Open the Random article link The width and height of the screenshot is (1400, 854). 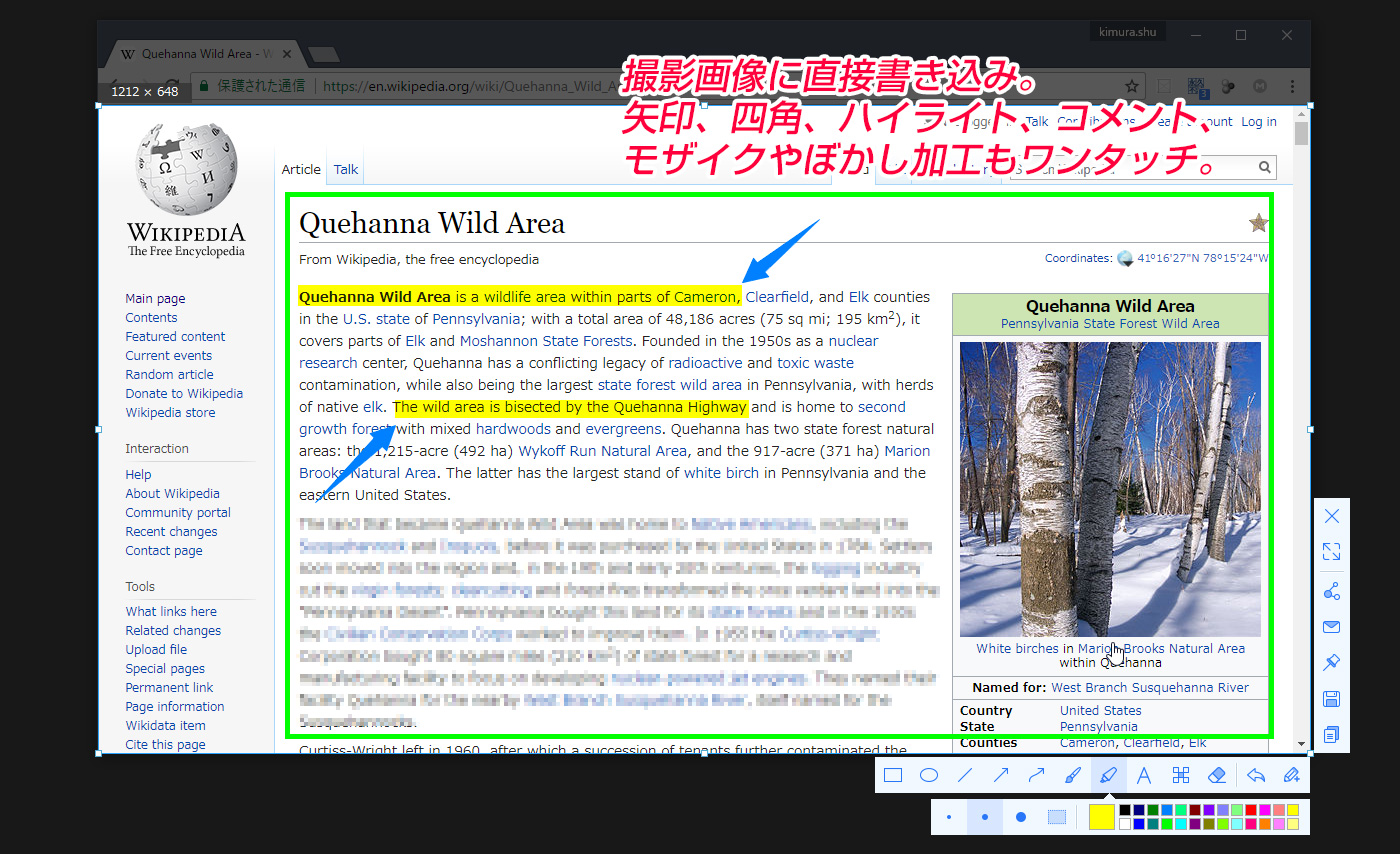[169, 374]
